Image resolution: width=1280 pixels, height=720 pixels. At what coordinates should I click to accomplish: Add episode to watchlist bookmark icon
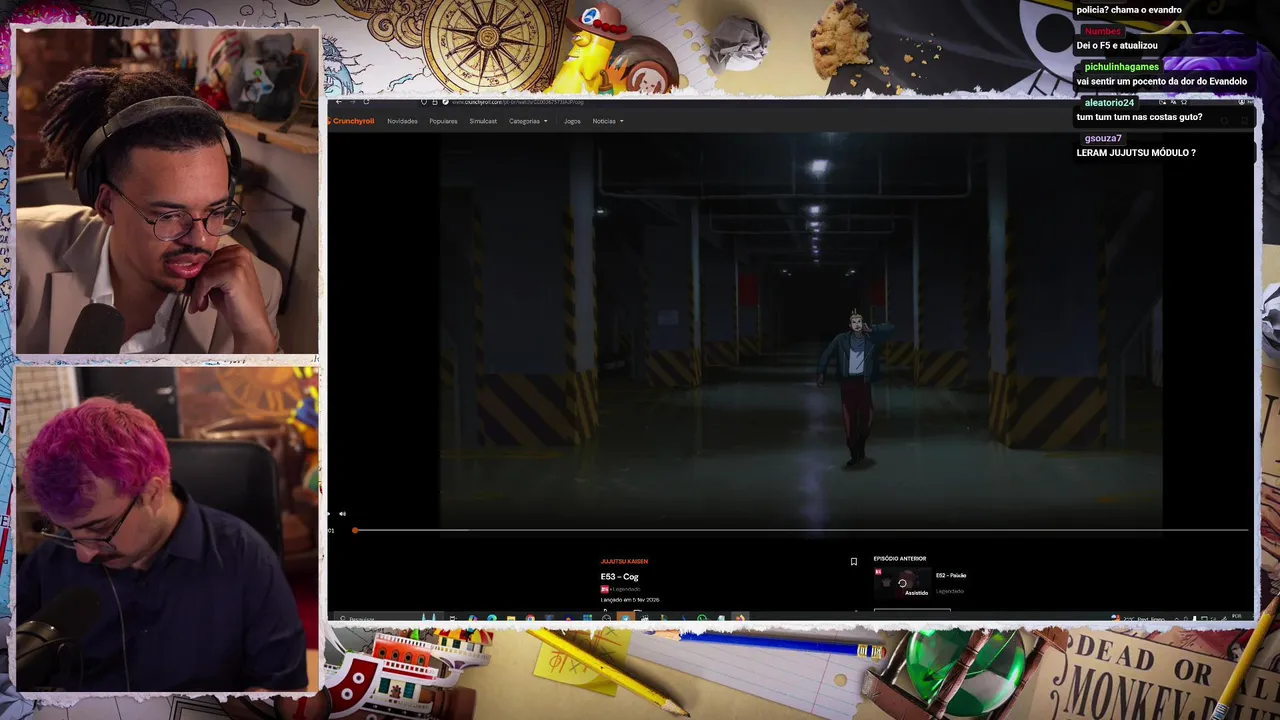point(853,562)
